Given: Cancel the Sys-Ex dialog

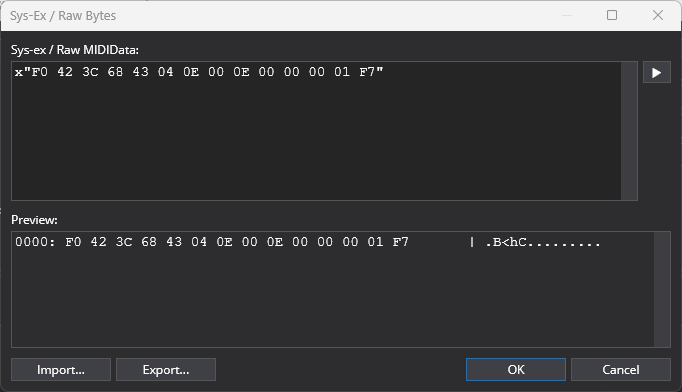Looking at the screenshot, I should point(621,369).
